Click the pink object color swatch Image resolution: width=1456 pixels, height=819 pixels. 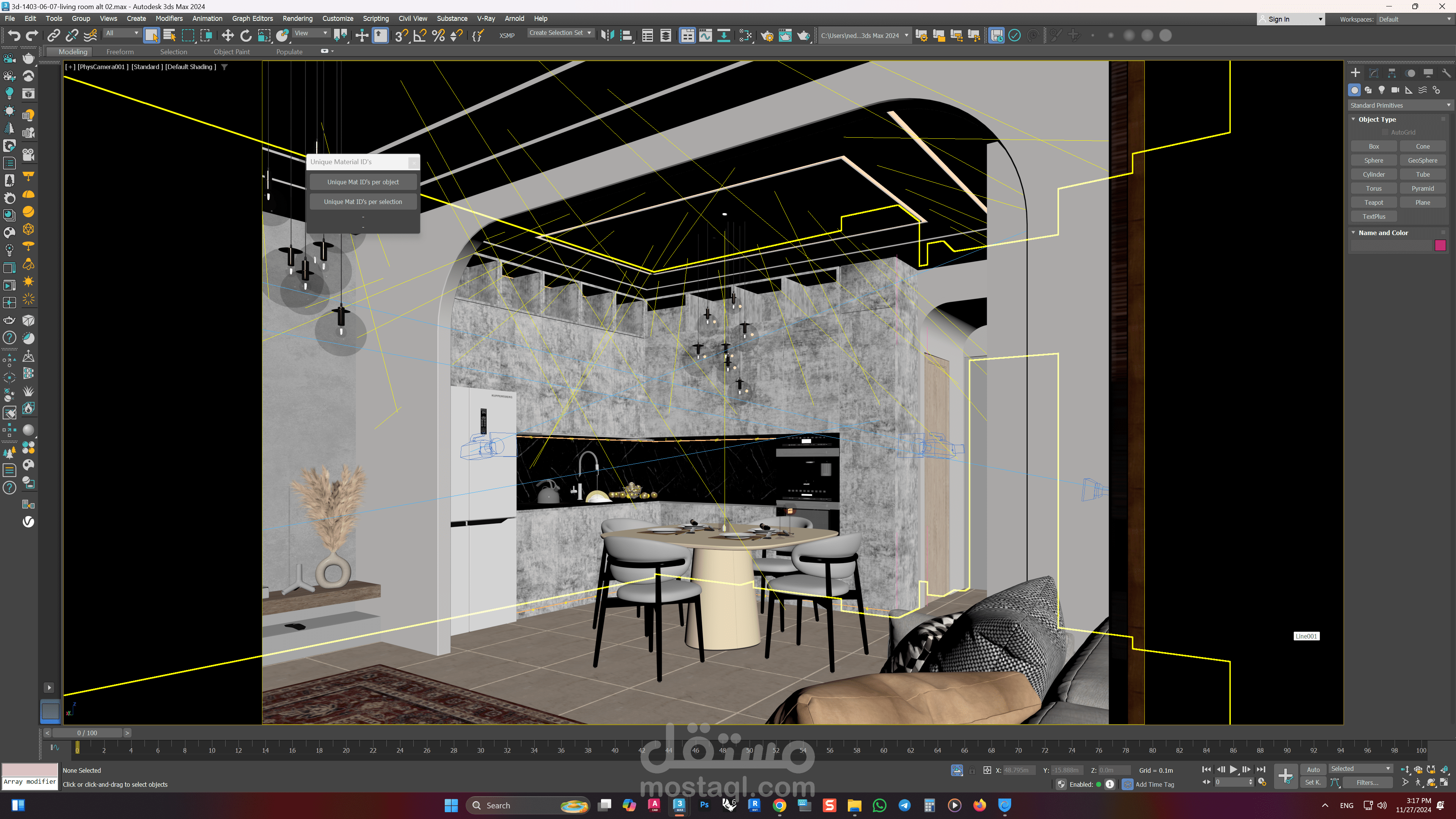point(1440,245)
